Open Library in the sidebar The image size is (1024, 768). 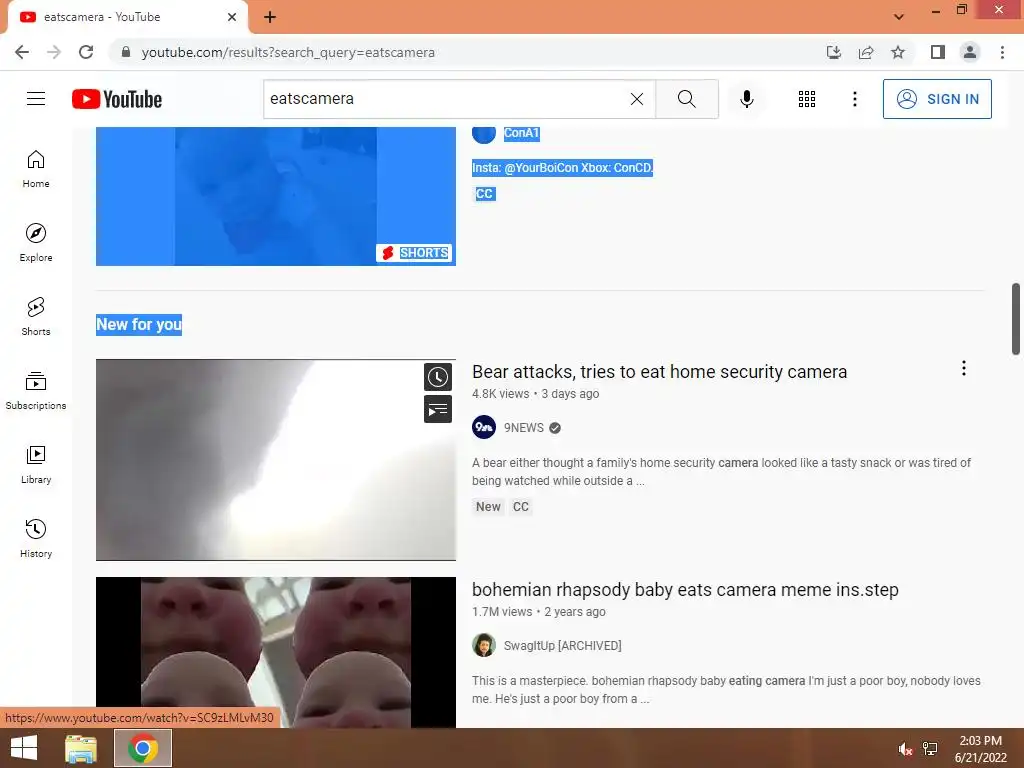coord(36,464)
